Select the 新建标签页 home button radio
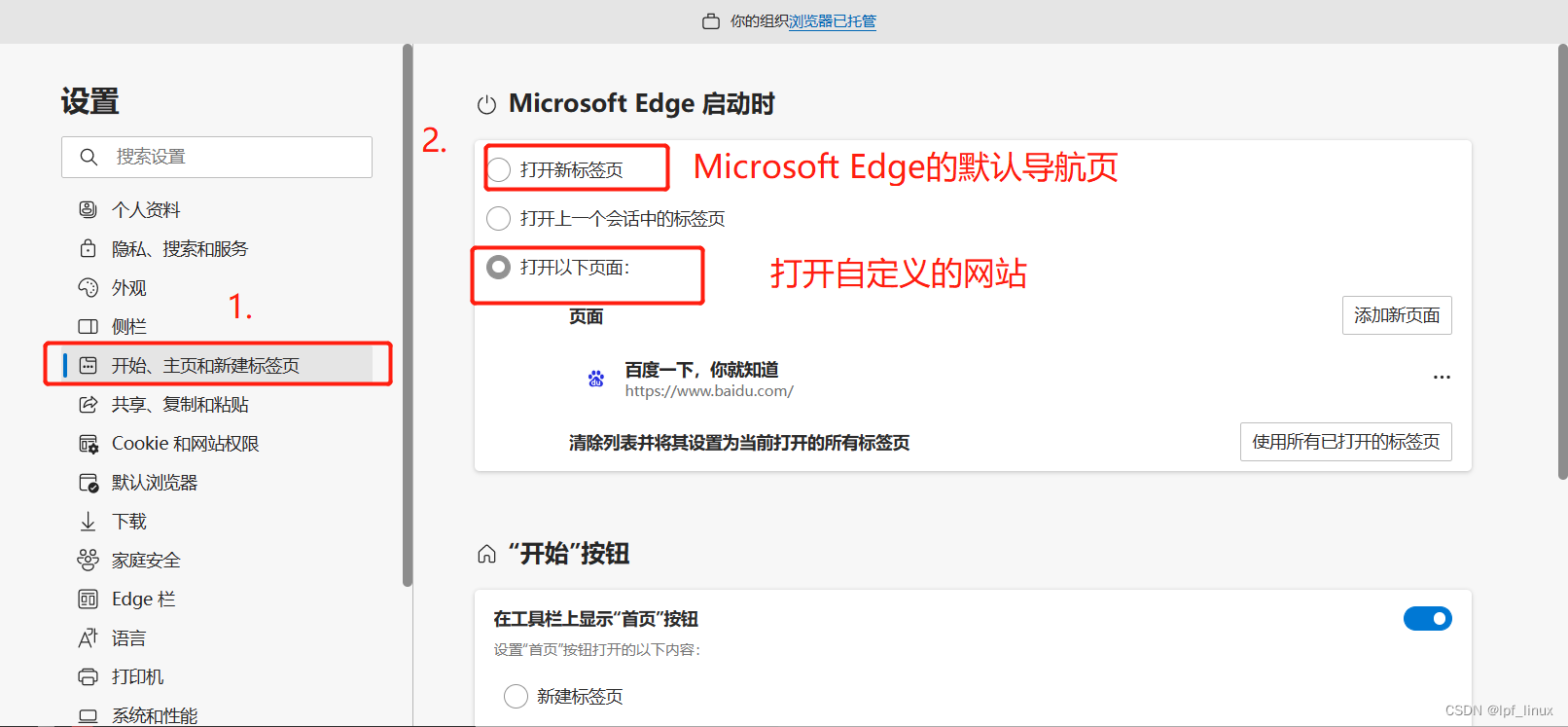Viewport: 1568px width, 727px height. point(517,696)
